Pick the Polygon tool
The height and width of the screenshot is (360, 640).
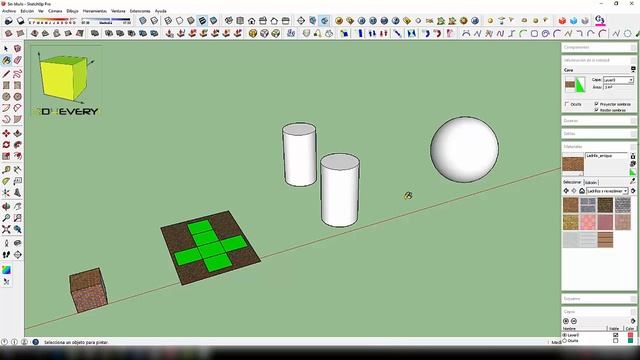click(x=17, y=97)
